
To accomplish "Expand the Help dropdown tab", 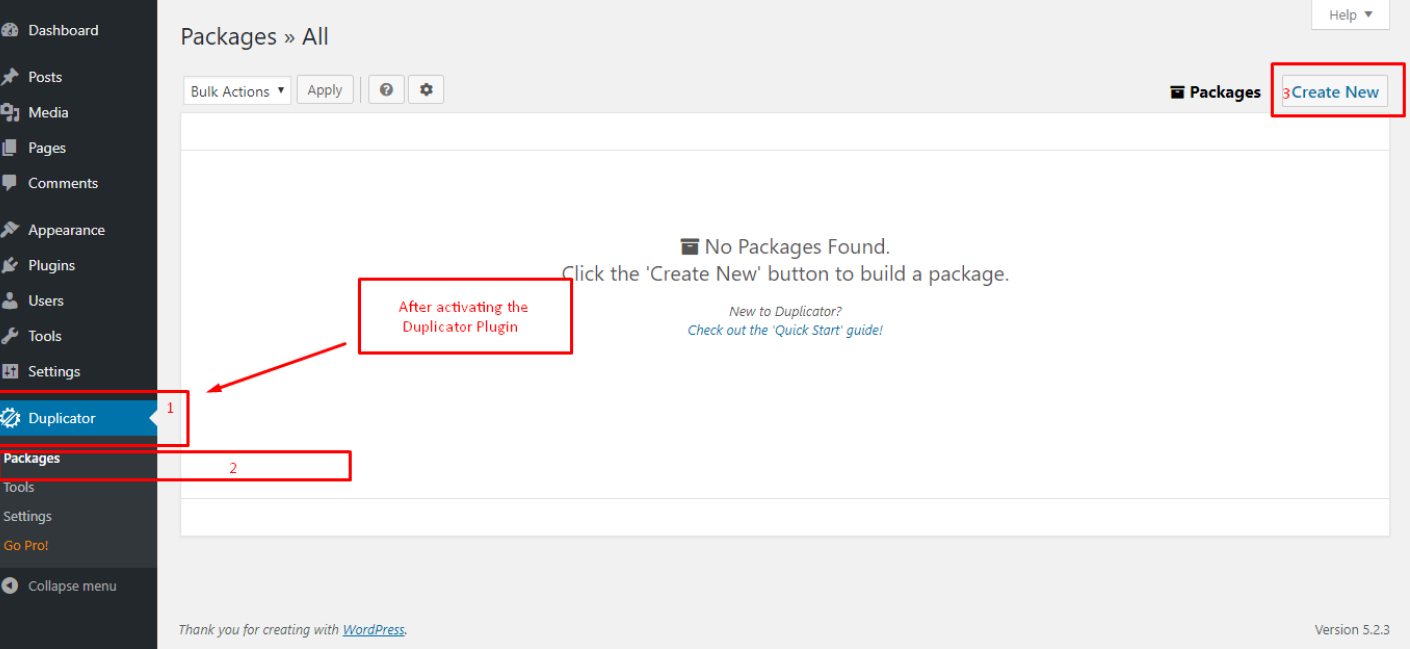I will pos(1351,15).
